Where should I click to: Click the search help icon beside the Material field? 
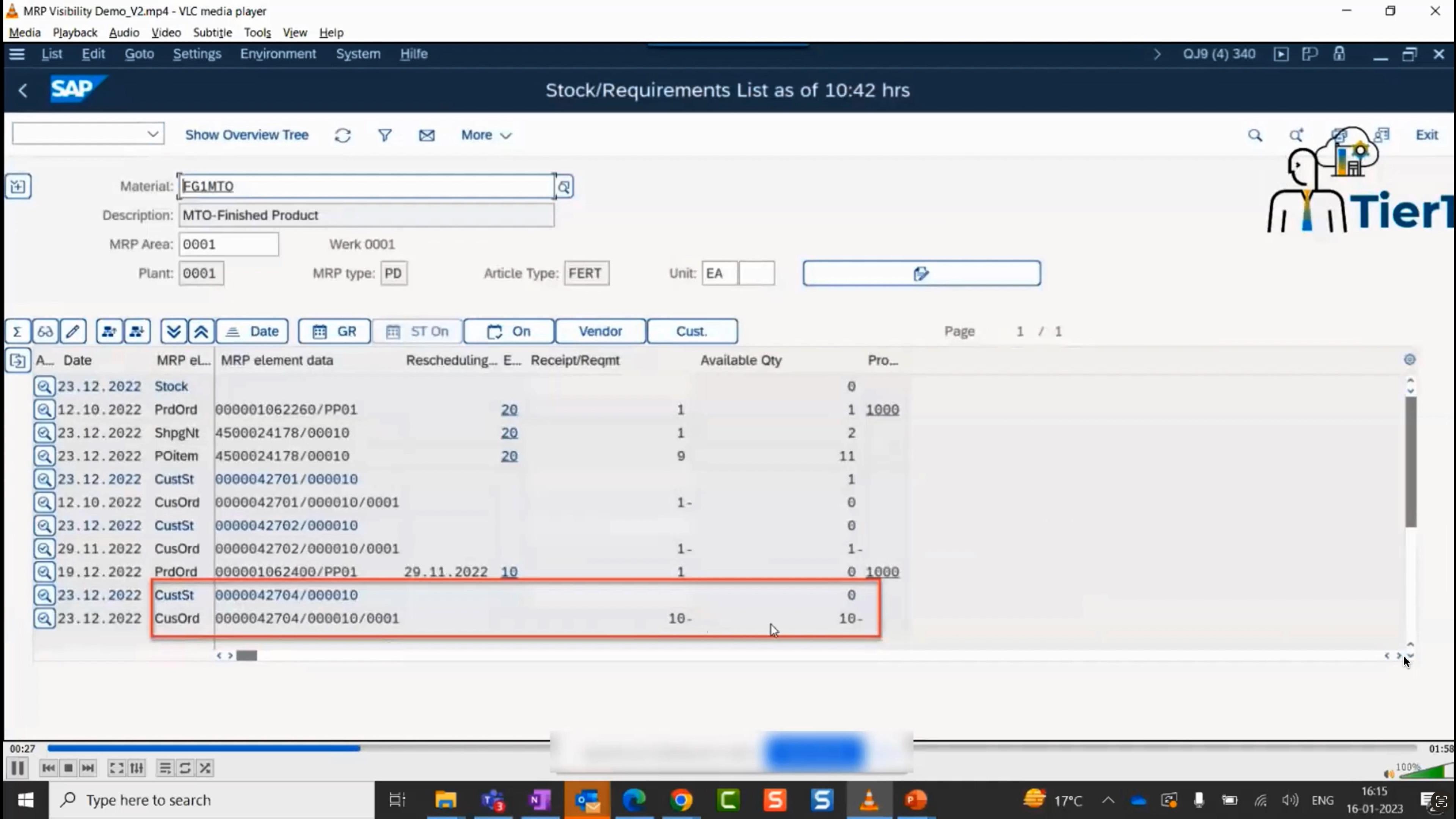(564, 187)
